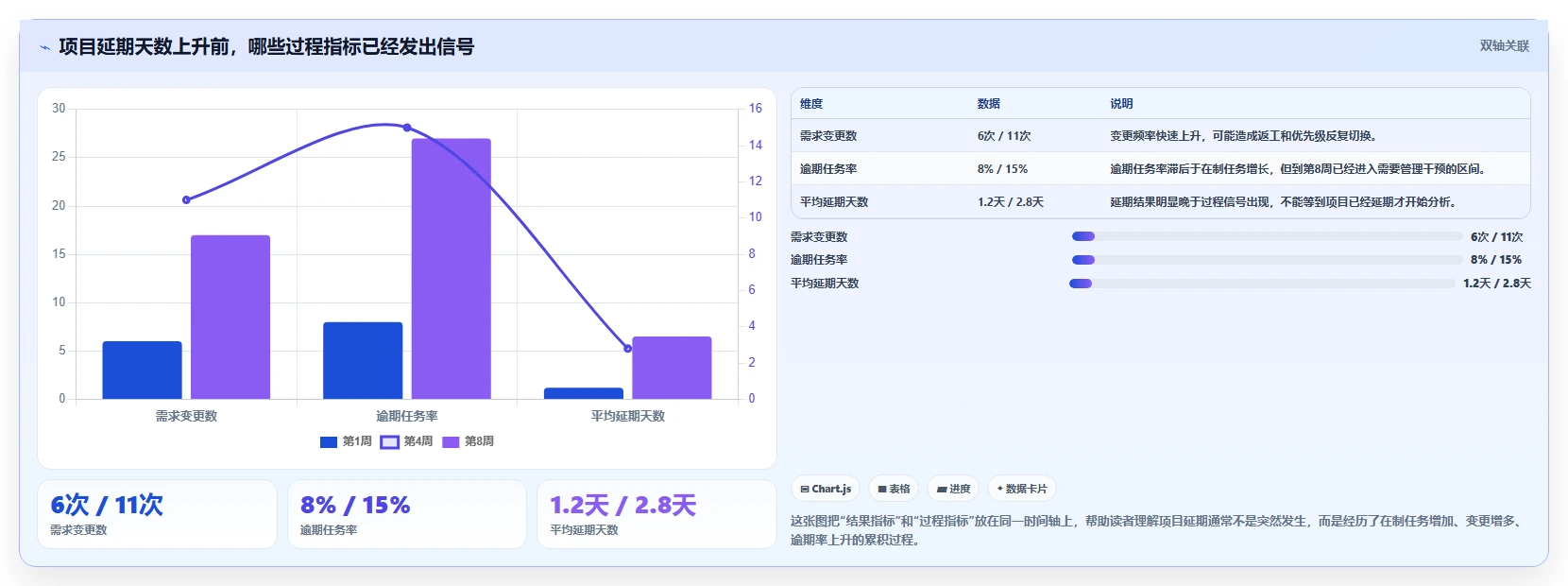Viewport: 1568px width, 586px height.
Task: Click progress value 8% / 15%
Action: 1496,260
